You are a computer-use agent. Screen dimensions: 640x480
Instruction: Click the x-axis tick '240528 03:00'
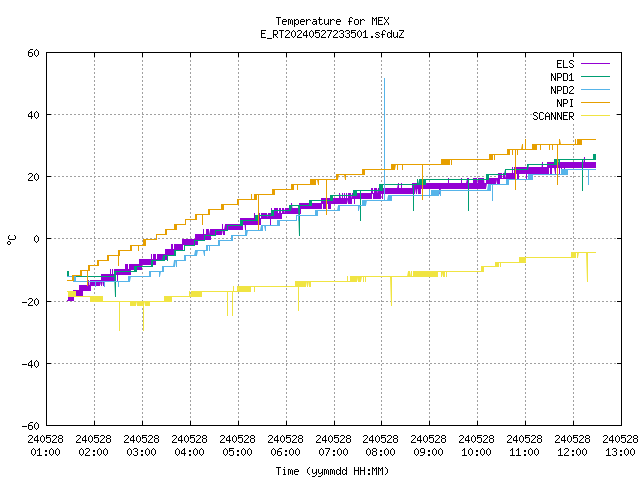coord(142,446)
